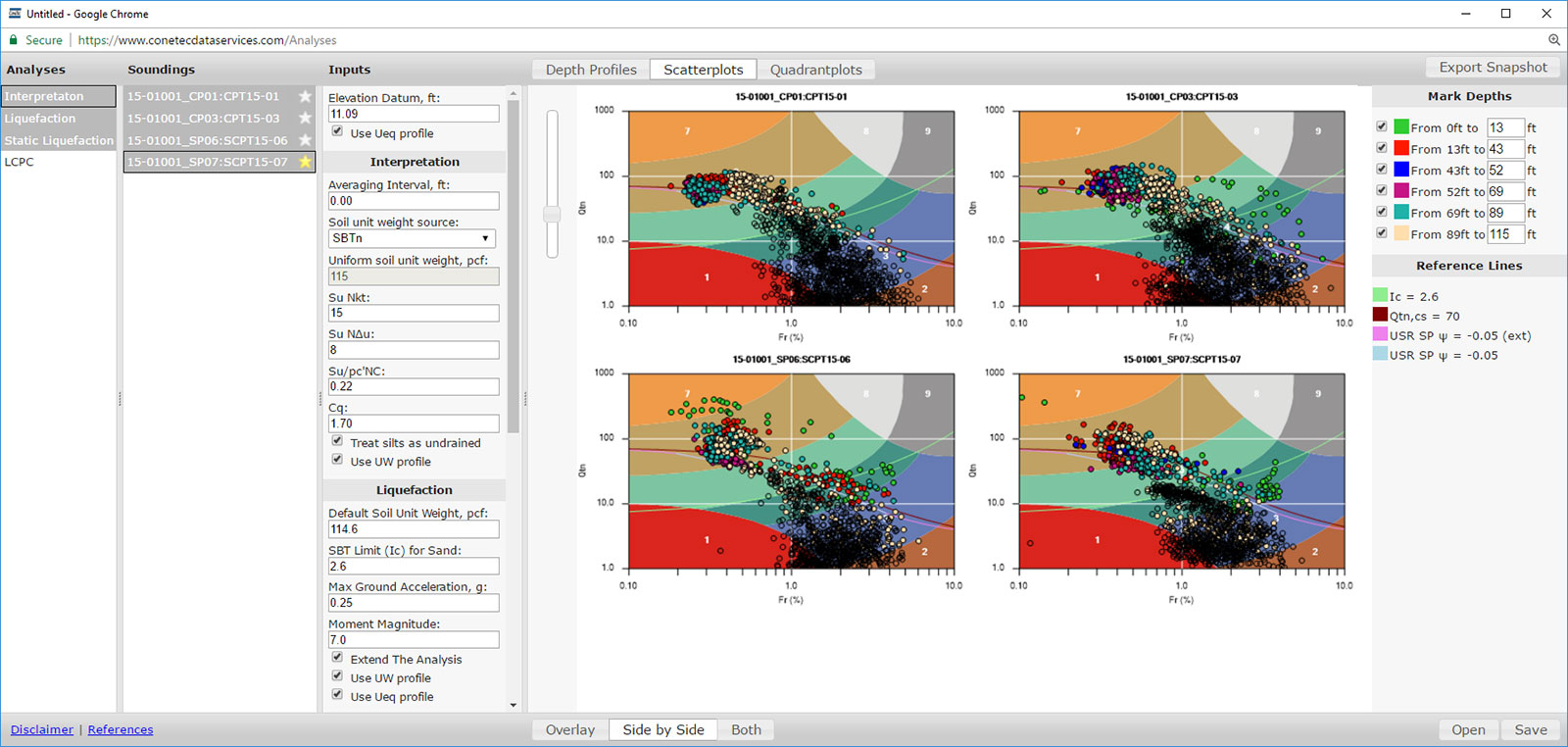Click the yellow star on 15-01001_SP07:SCPT15-07
Image resolution: width=1568 pixels, height=747 pixels.
[x=305, y=162]
